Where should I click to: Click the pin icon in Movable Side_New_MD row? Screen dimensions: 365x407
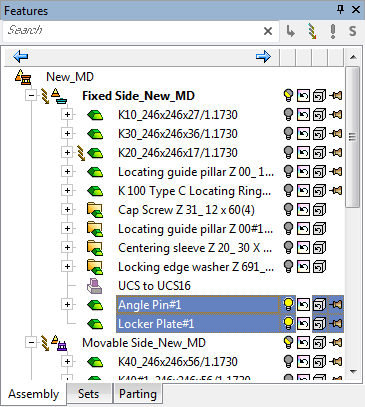(336, 343)
